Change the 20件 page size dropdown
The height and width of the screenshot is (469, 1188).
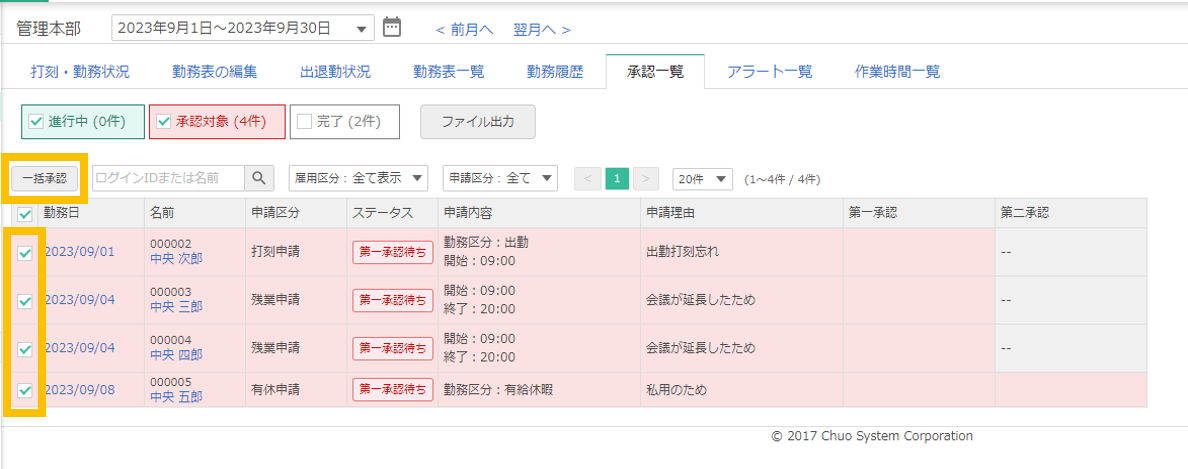click(x=703, y=179)
